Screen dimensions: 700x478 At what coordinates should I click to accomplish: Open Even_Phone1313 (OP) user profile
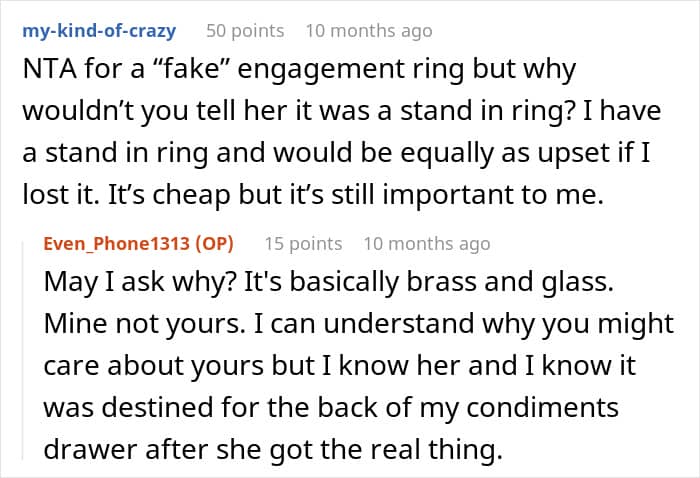138,244
